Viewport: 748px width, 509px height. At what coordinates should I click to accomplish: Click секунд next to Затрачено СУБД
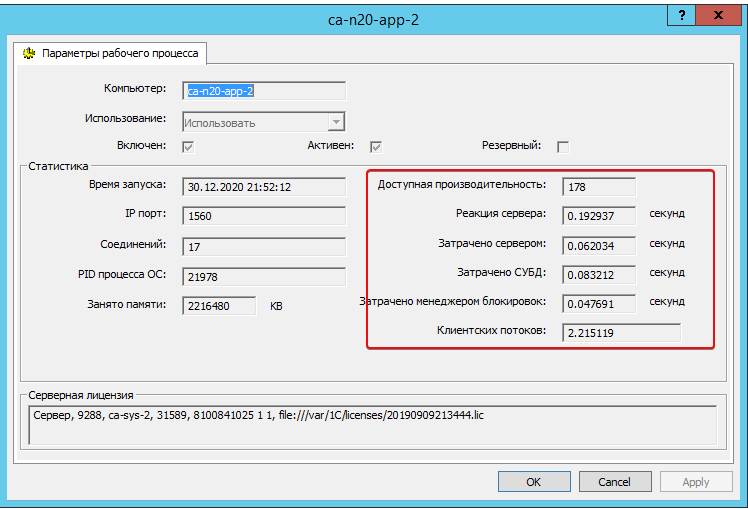[x=667, y=272]
